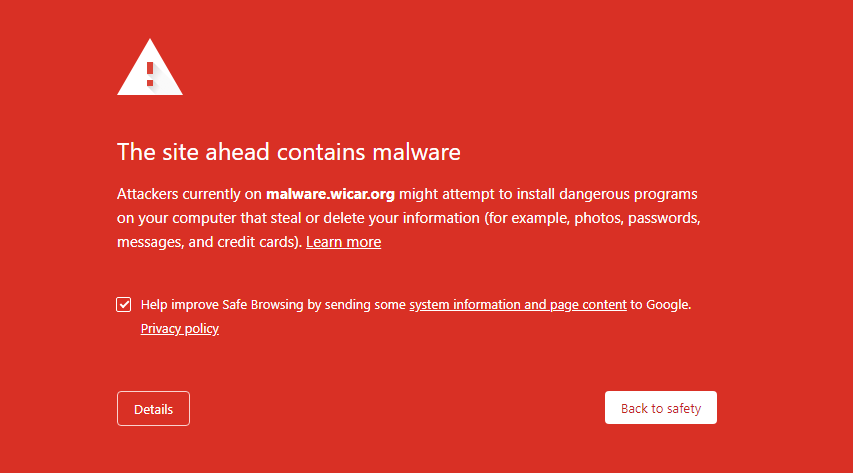
Task: Click the "might attempt to install dangerous programs" text
Action: 548,194
